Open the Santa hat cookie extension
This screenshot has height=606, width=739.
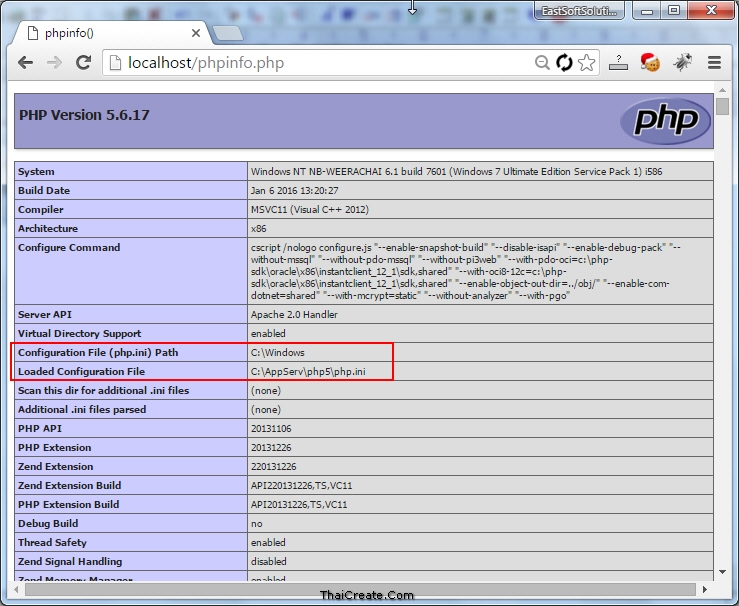click(x=650, y=62)
